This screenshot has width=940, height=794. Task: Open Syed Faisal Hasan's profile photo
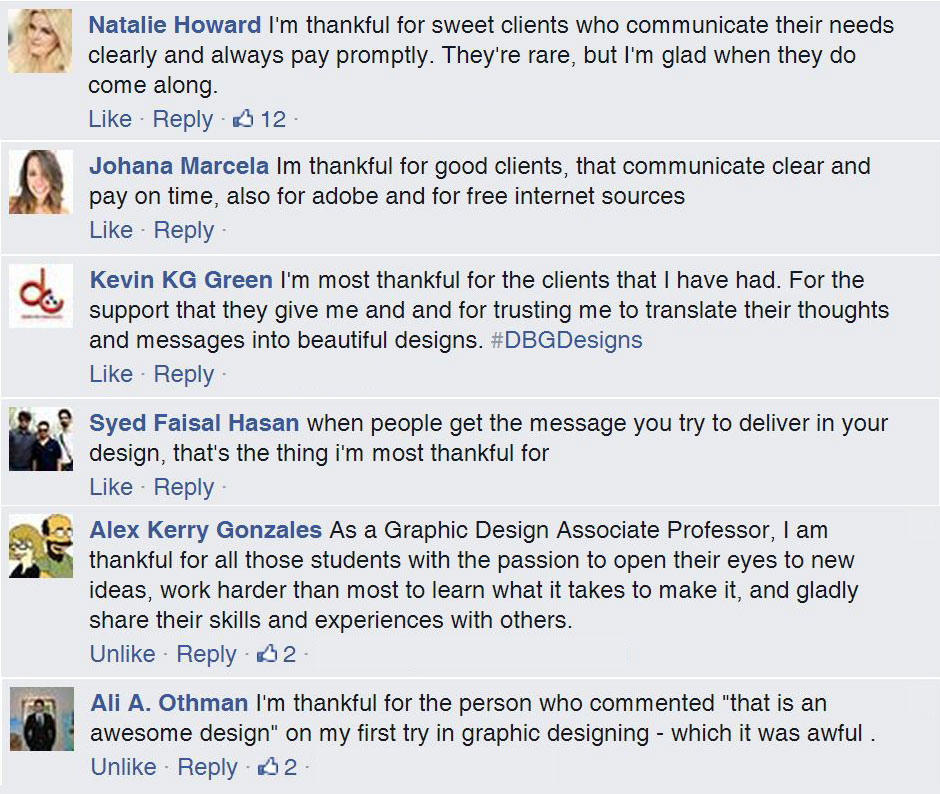(41, 439)
